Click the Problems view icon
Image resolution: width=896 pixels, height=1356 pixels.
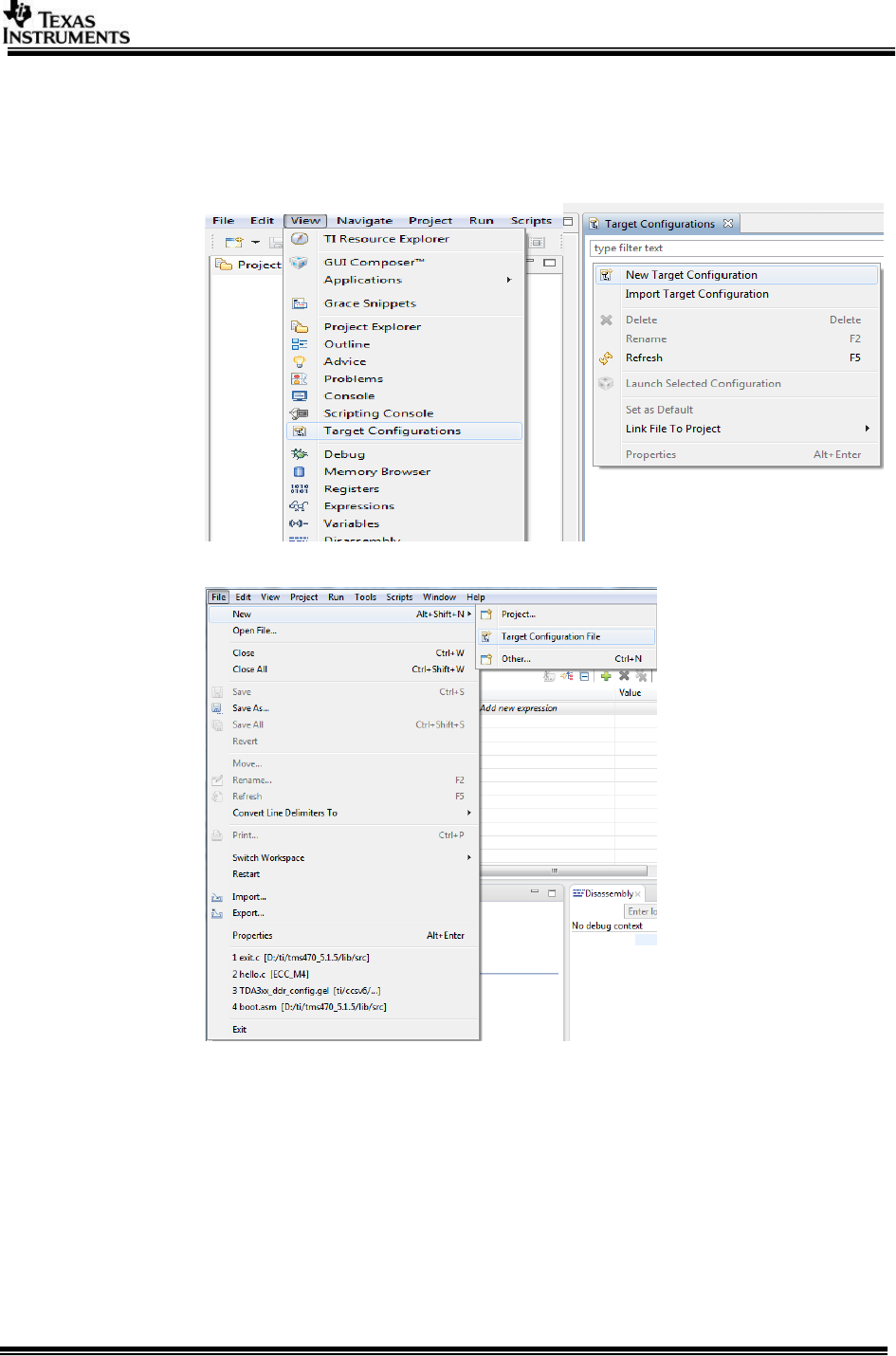coord(300,378)
